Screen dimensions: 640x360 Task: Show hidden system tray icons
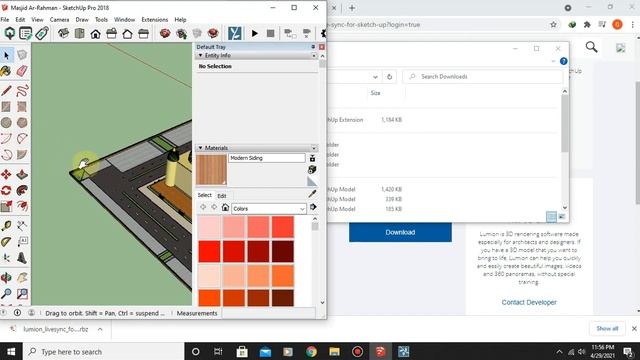[x=559, y=352]
